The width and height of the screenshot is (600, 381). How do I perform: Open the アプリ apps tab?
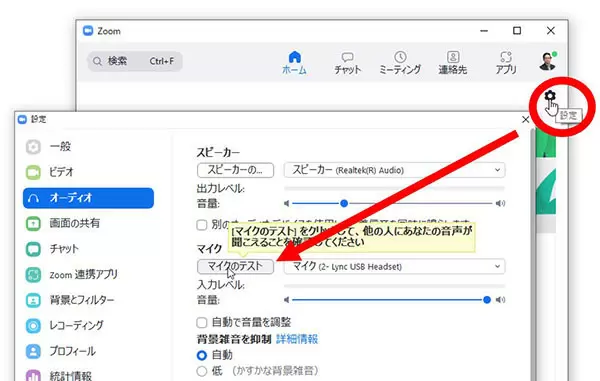[x=506, y=63]
